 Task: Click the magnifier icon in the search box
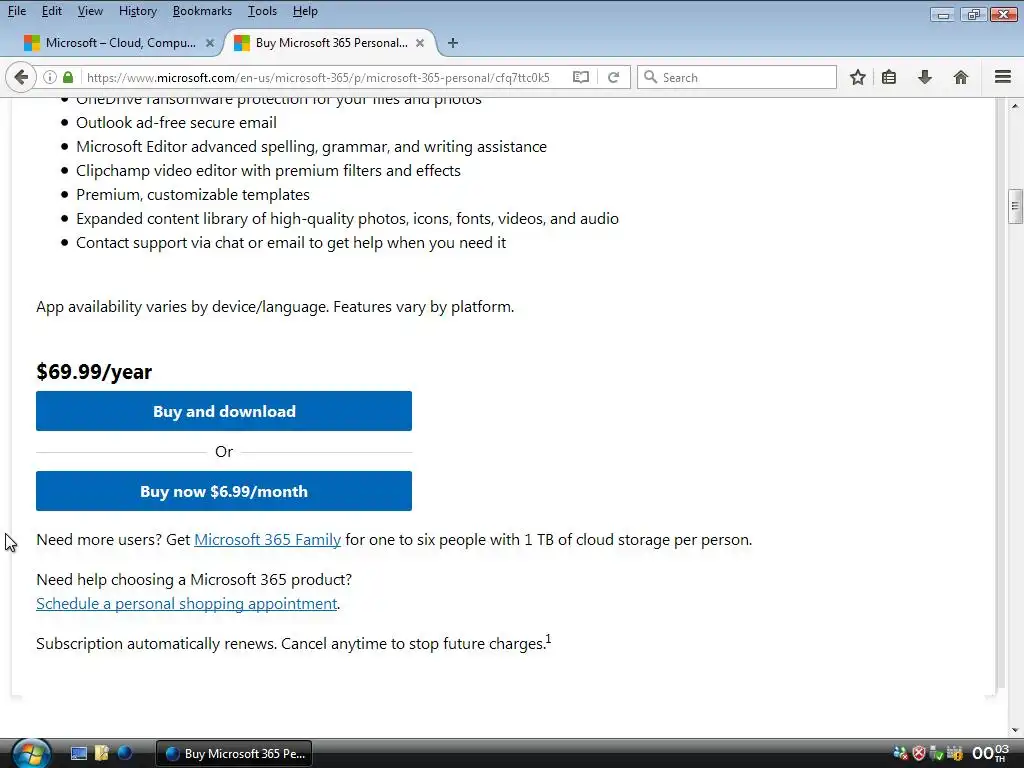click(x=650, y=77)
